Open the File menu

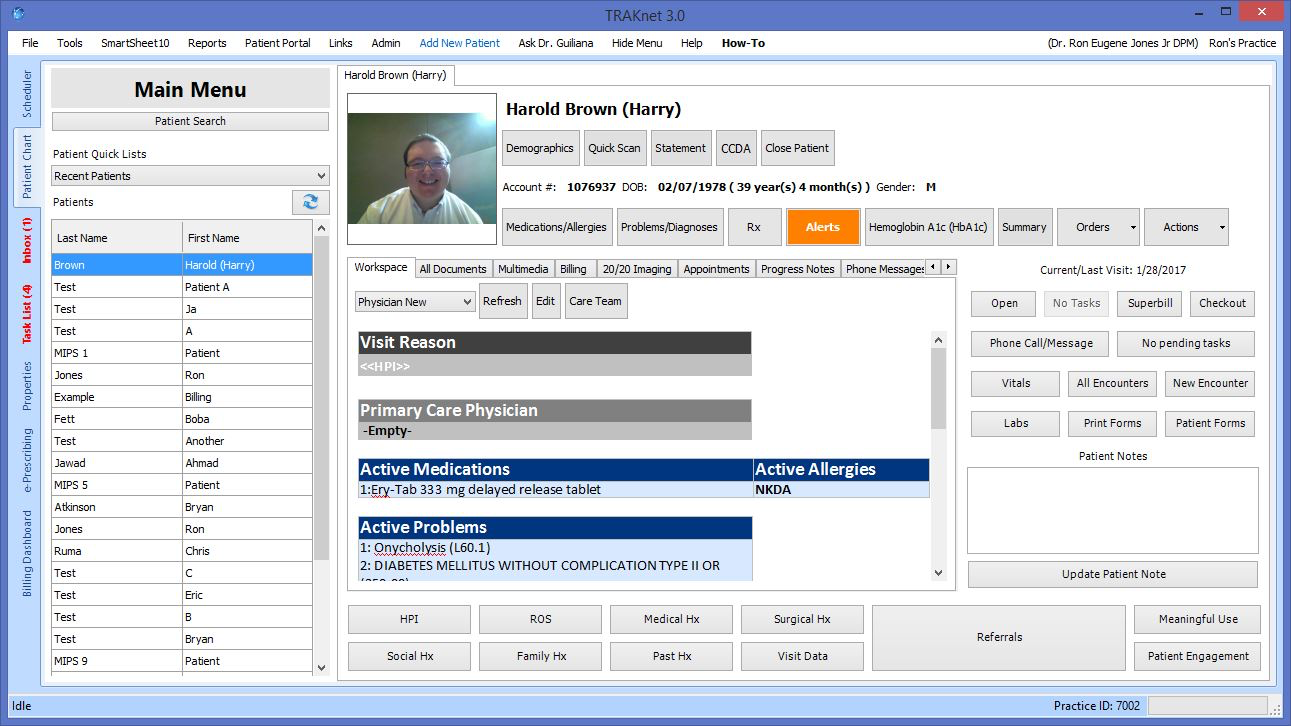pyautogui.click(x=30, y=43)
